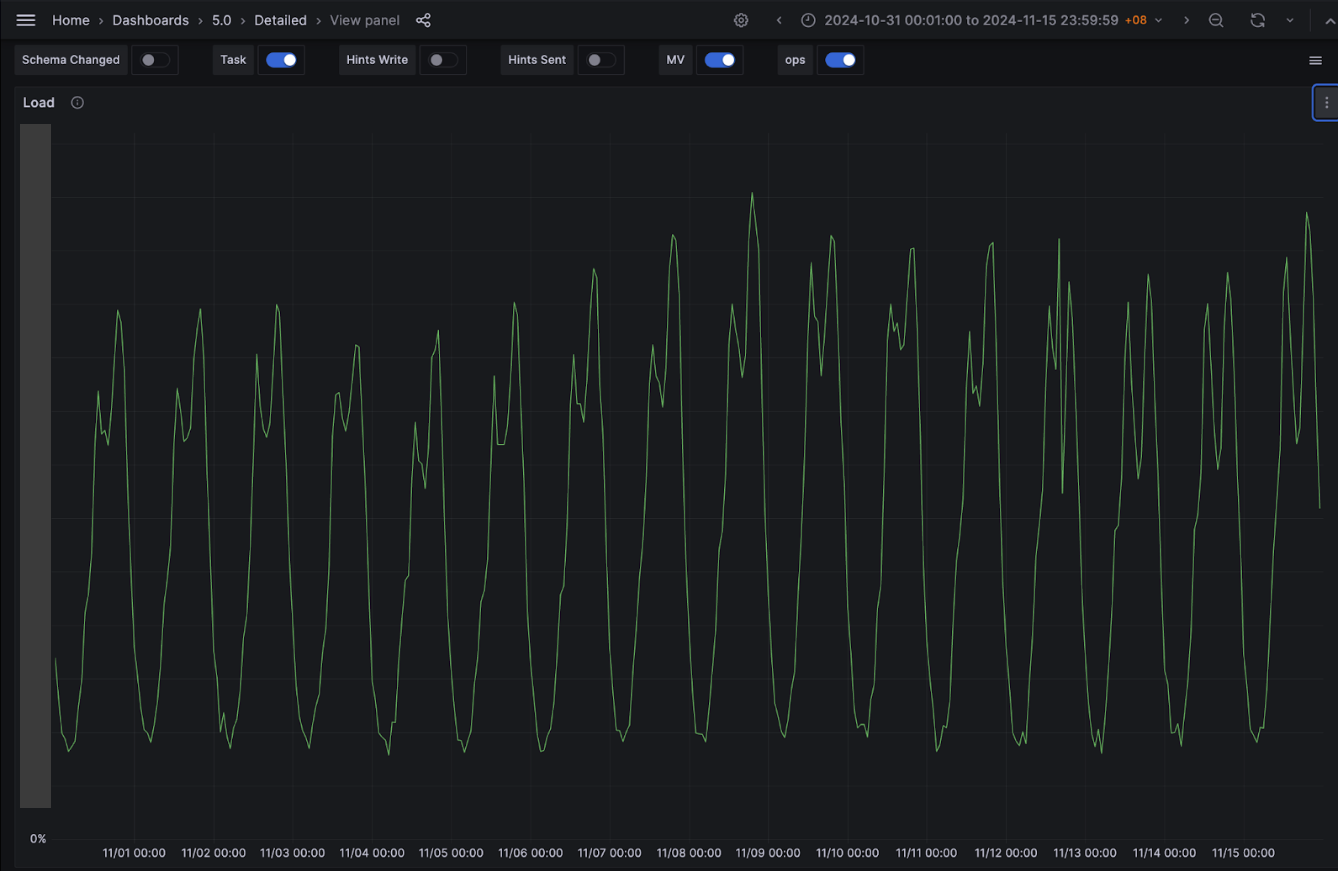This screenshot has height=871, width=1338.
Task: Turn off the MV toggle
Action: (720, 60)
